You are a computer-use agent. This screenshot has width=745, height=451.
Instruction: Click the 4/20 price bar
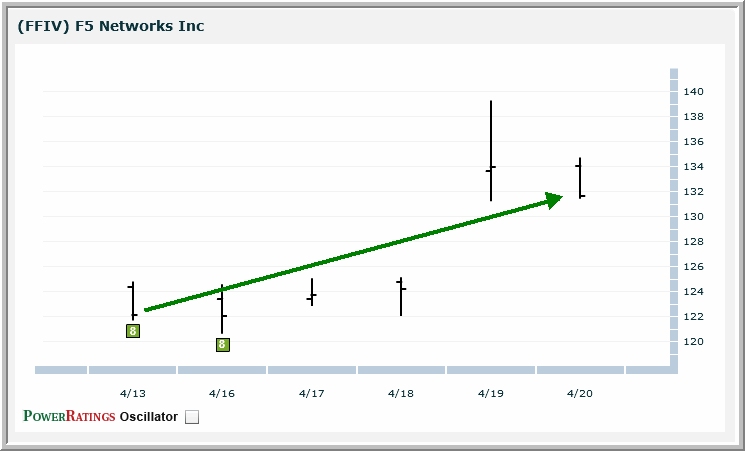click(x=580, y=177)
